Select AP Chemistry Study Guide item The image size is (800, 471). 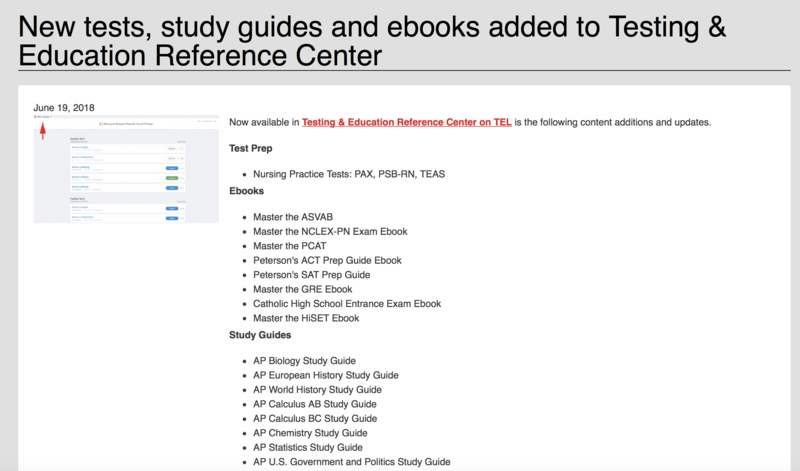pos(310,433)
